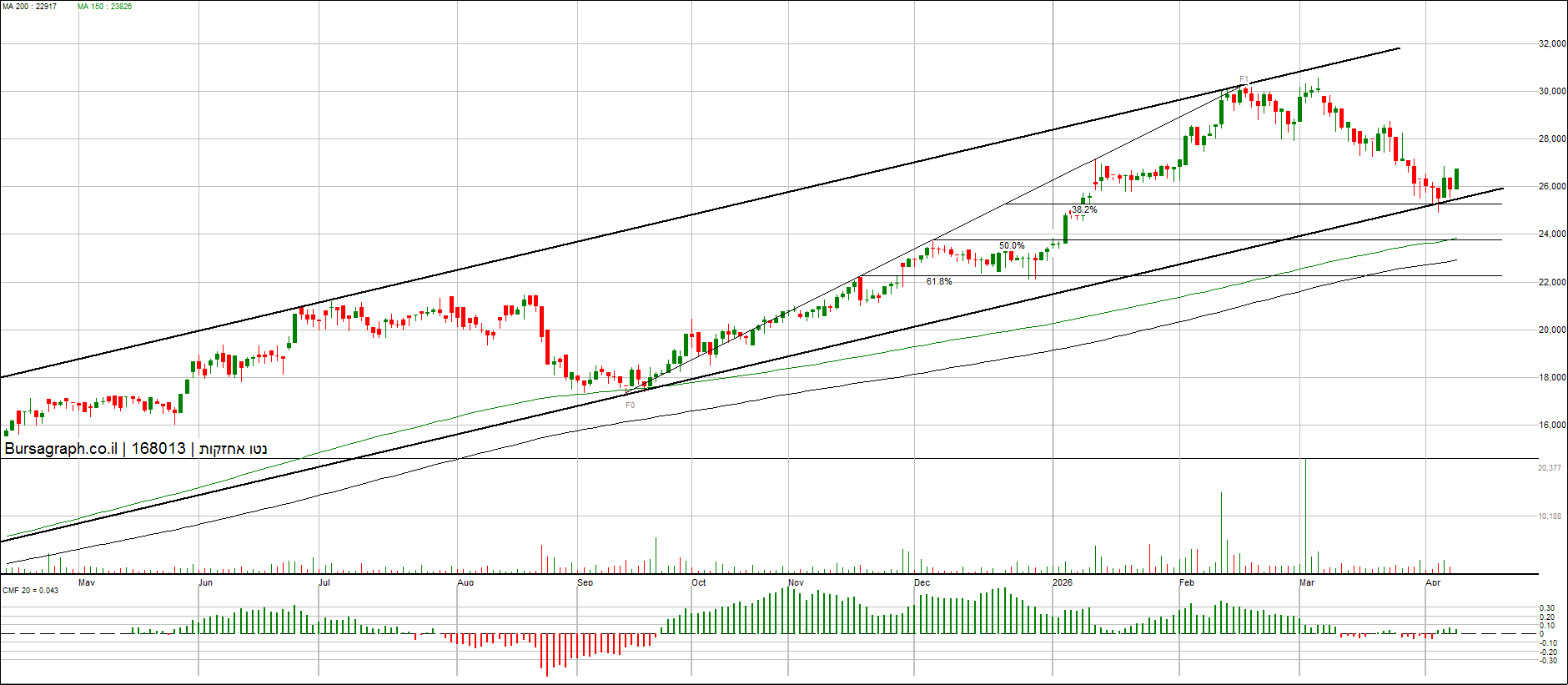Select the 26,000 price axis label

(x=1552, y=186)
